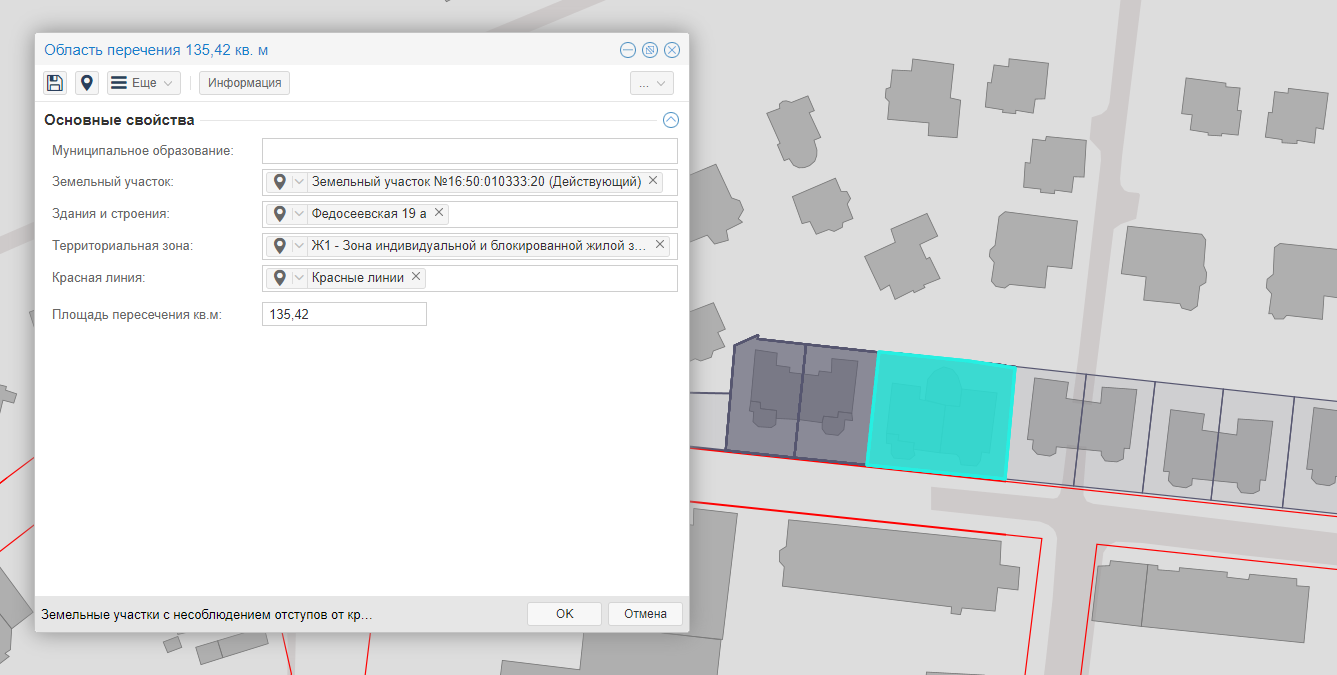Click the pin icon next to Красные линии
This screenshot has height=675, width=1337.
click(x=280, y=278)
